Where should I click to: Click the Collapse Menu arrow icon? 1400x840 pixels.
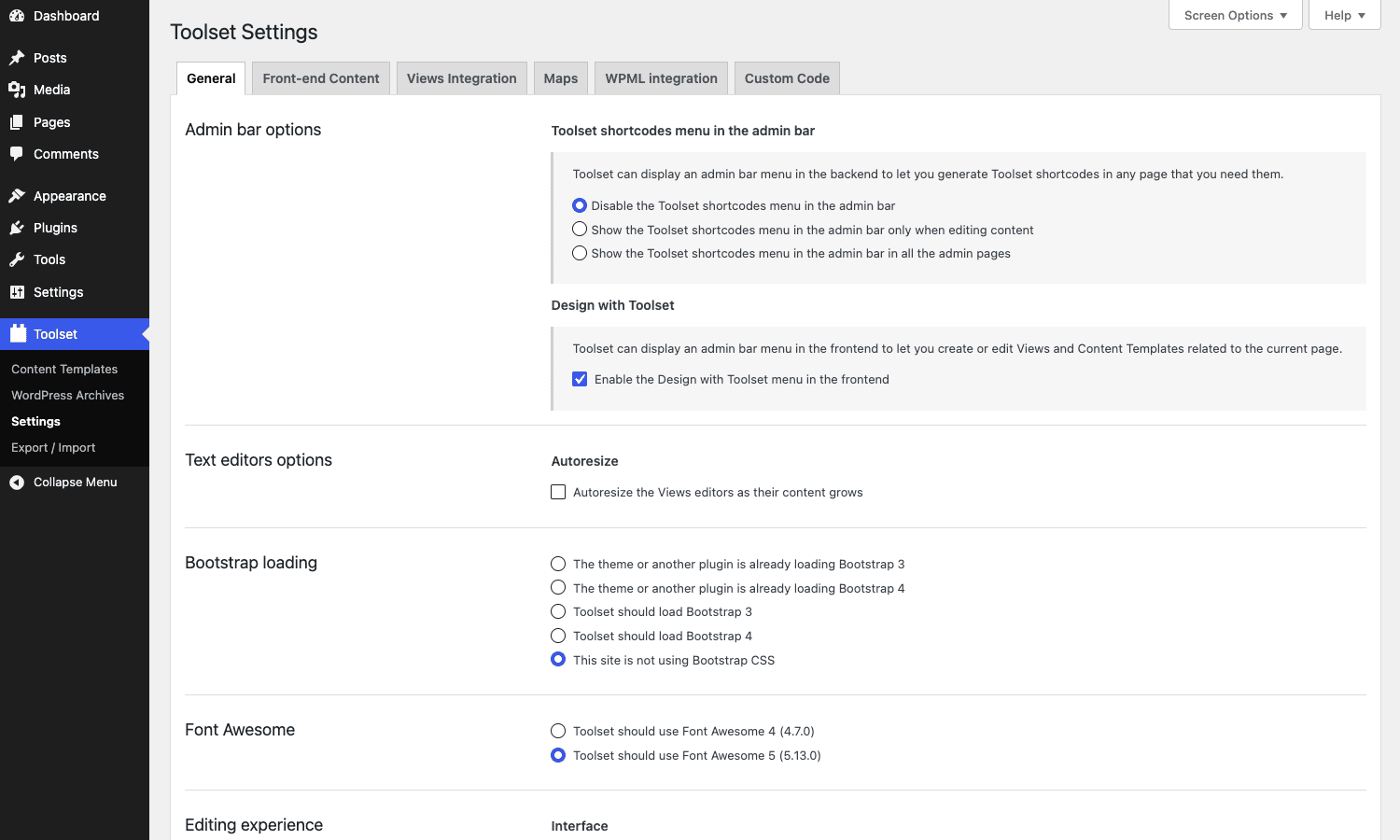click(17, 483)
